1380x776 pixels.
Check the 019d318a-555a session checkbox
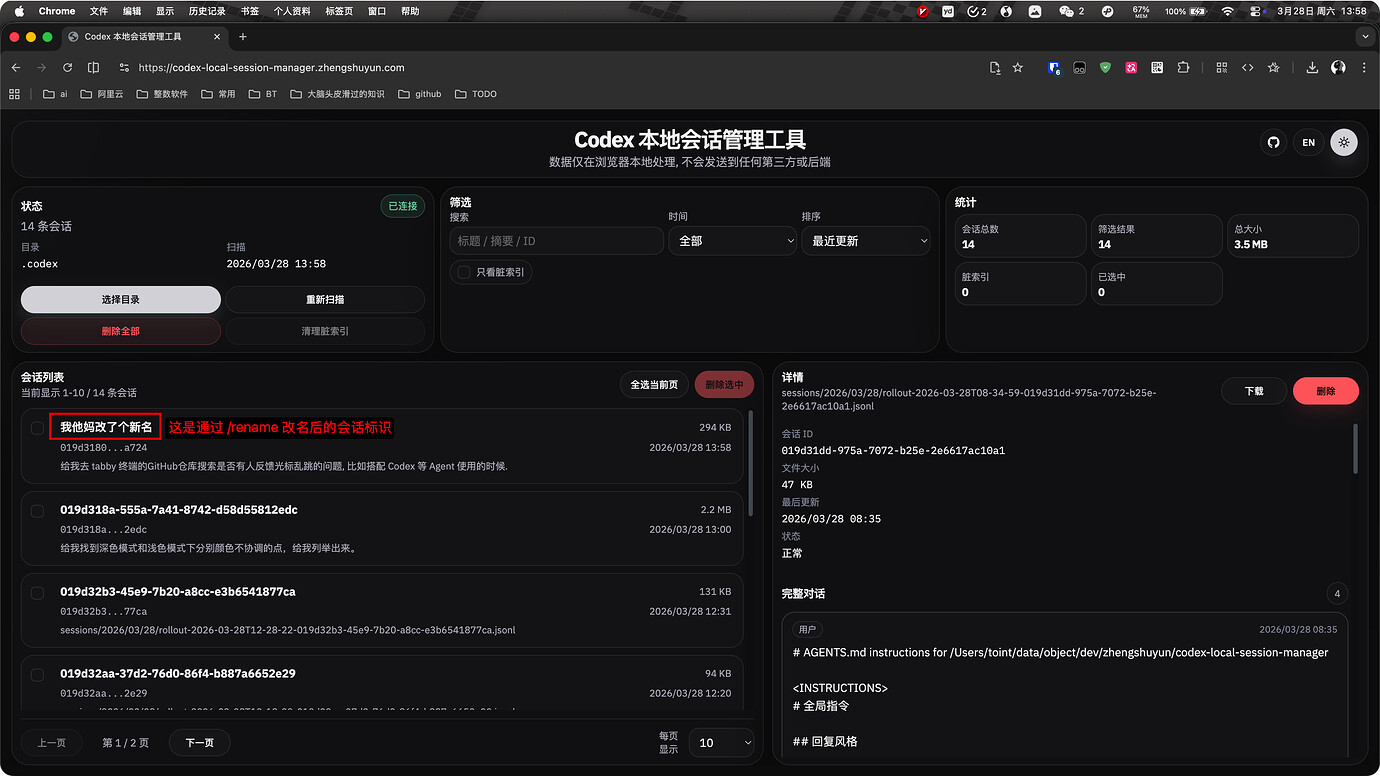tap(37, 511)
